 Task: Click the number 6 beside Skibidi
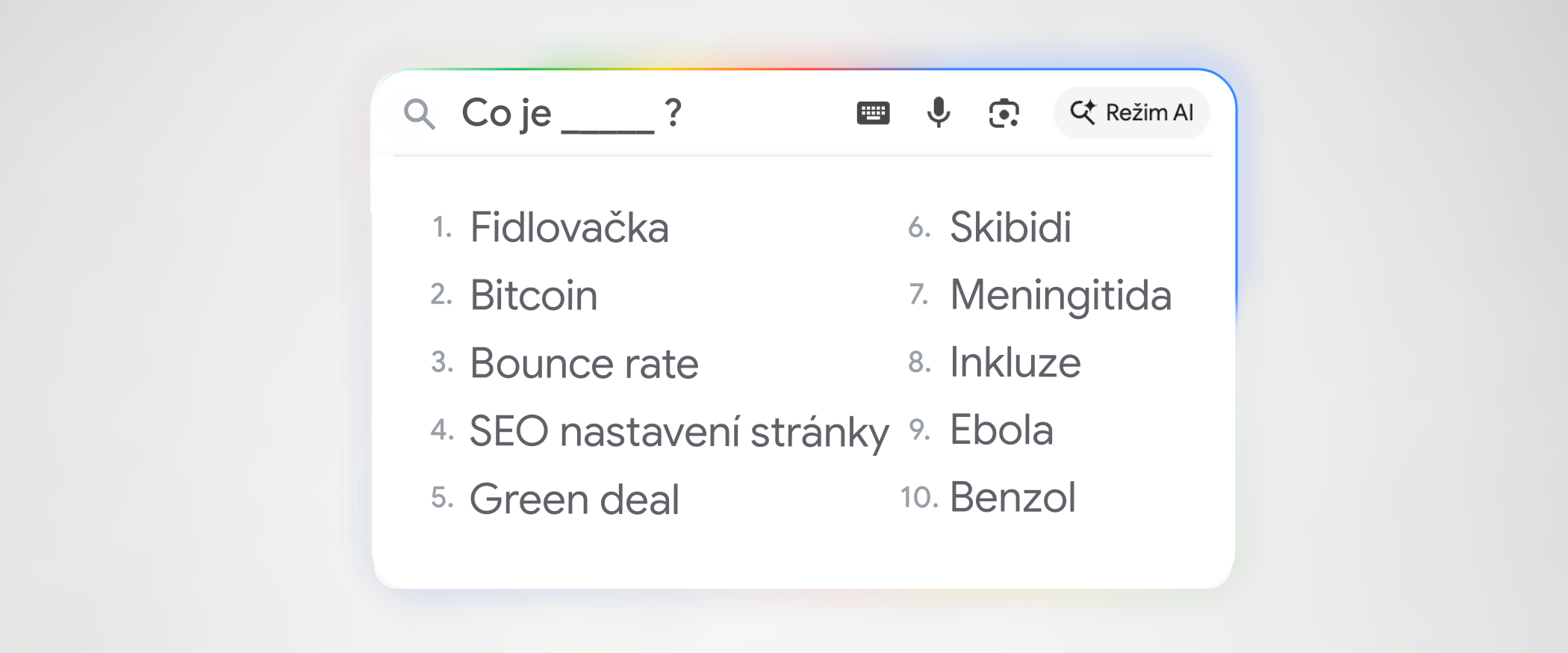click(919, 227)
